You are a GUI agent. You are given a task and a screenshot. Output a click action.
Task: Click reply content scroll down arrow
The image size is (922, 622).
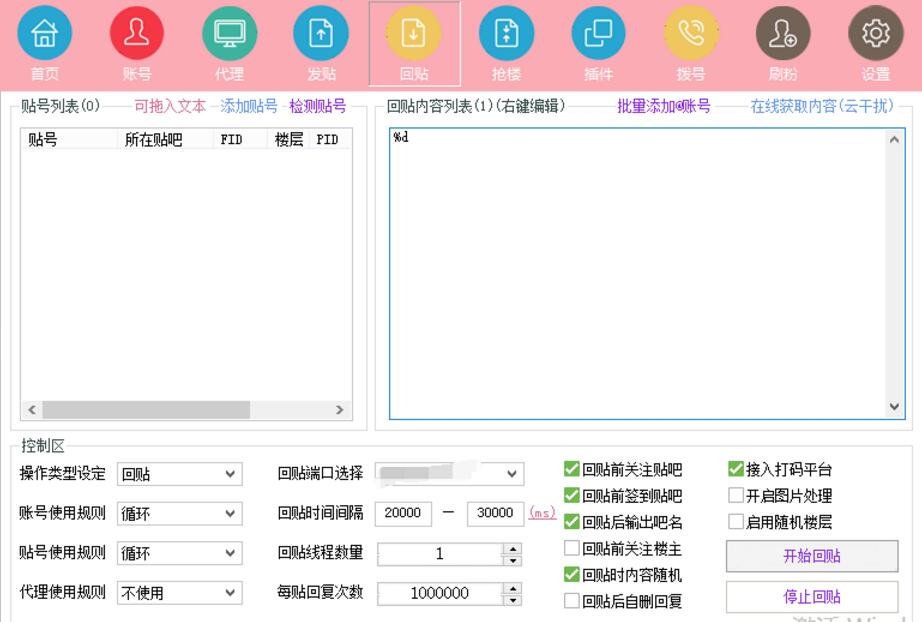[x=894, y=407]
